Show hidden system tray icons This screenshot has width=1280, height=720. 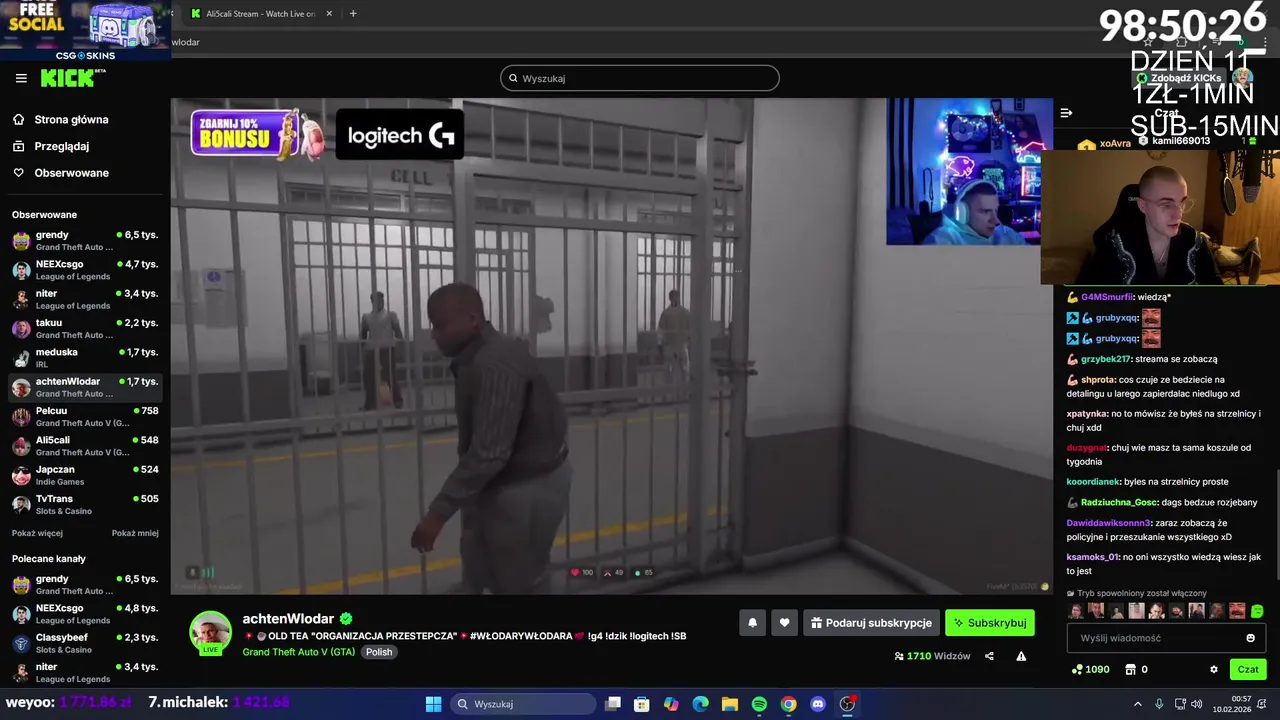click(x=1138, y=704)
